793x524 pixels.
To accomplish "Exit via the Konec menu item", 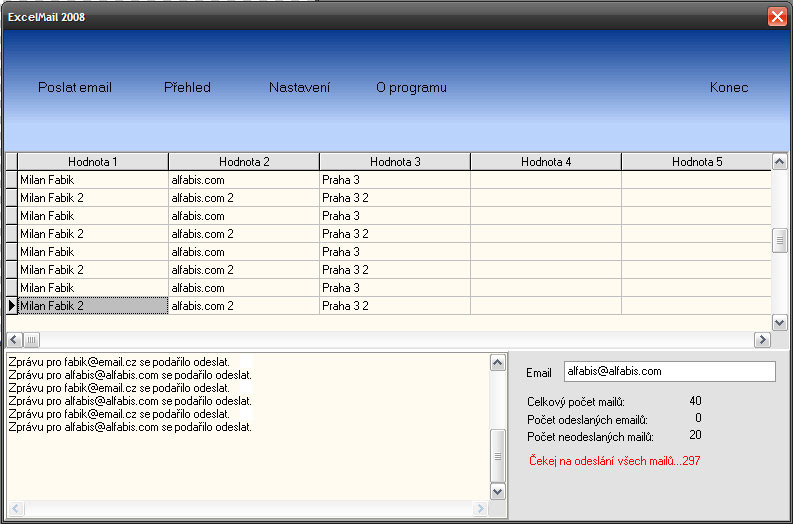I will (729, 88).
